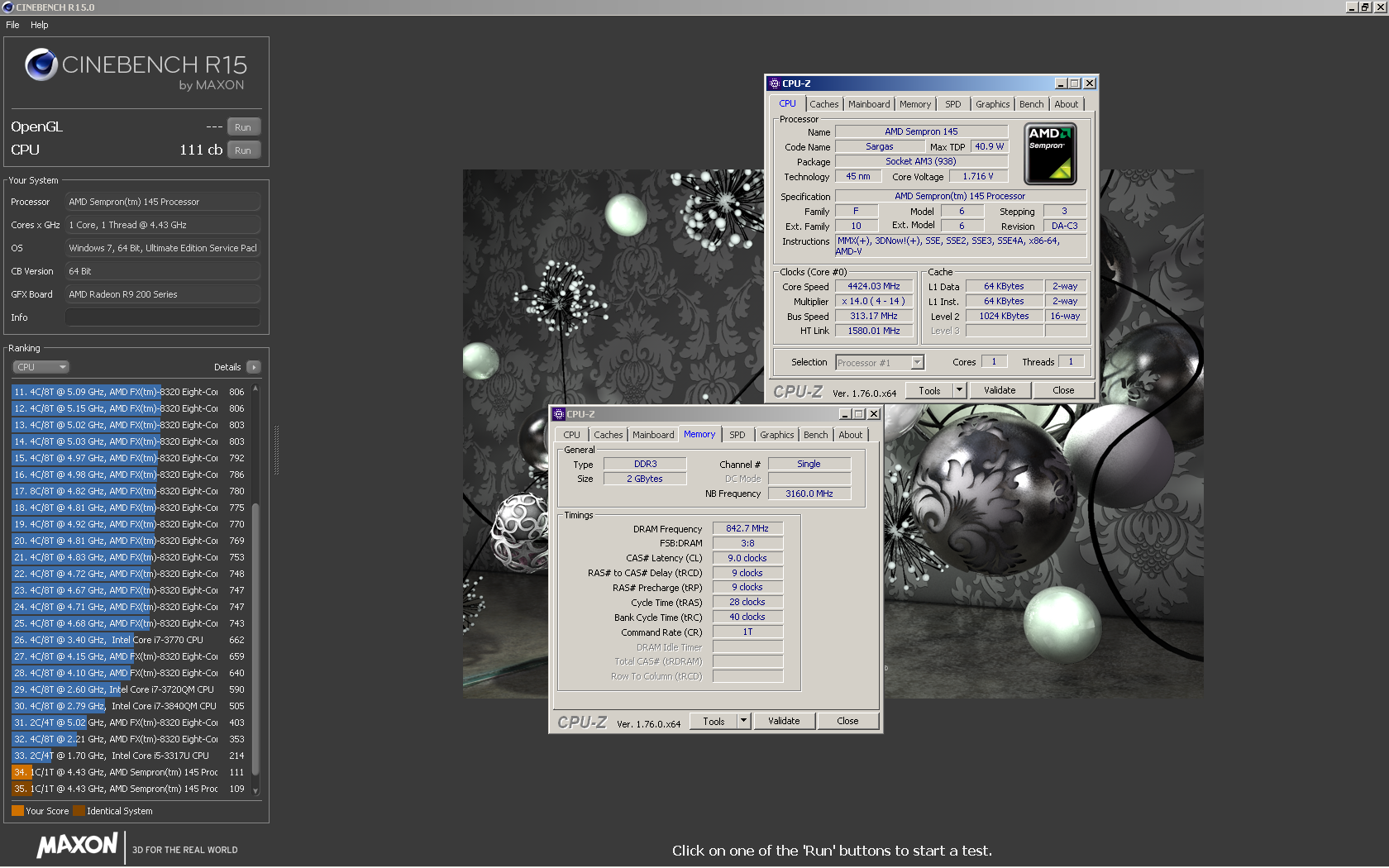Switch to Caches tab in Memory CPU-Z window
This screenshot has width=1389, height=868.
pos(608,435)
